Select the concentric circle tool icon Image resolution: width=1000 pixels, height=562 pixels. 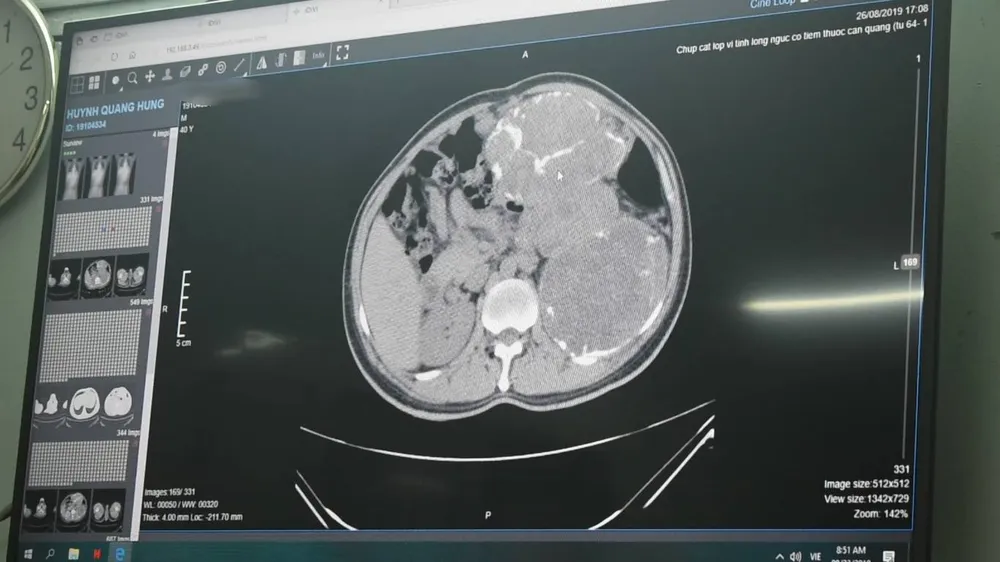tap(221, 68)
